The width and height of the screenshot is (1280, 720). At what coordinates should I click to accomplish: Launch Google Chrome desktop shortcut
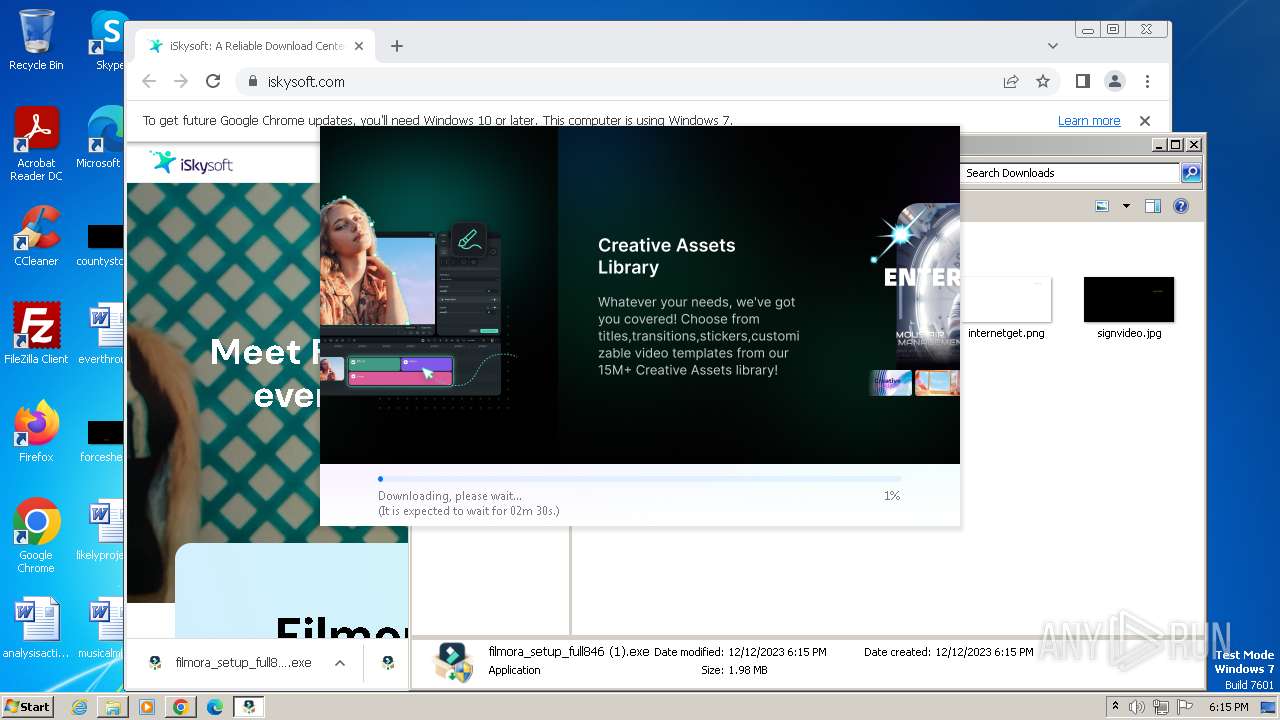[x=36, y=535]
